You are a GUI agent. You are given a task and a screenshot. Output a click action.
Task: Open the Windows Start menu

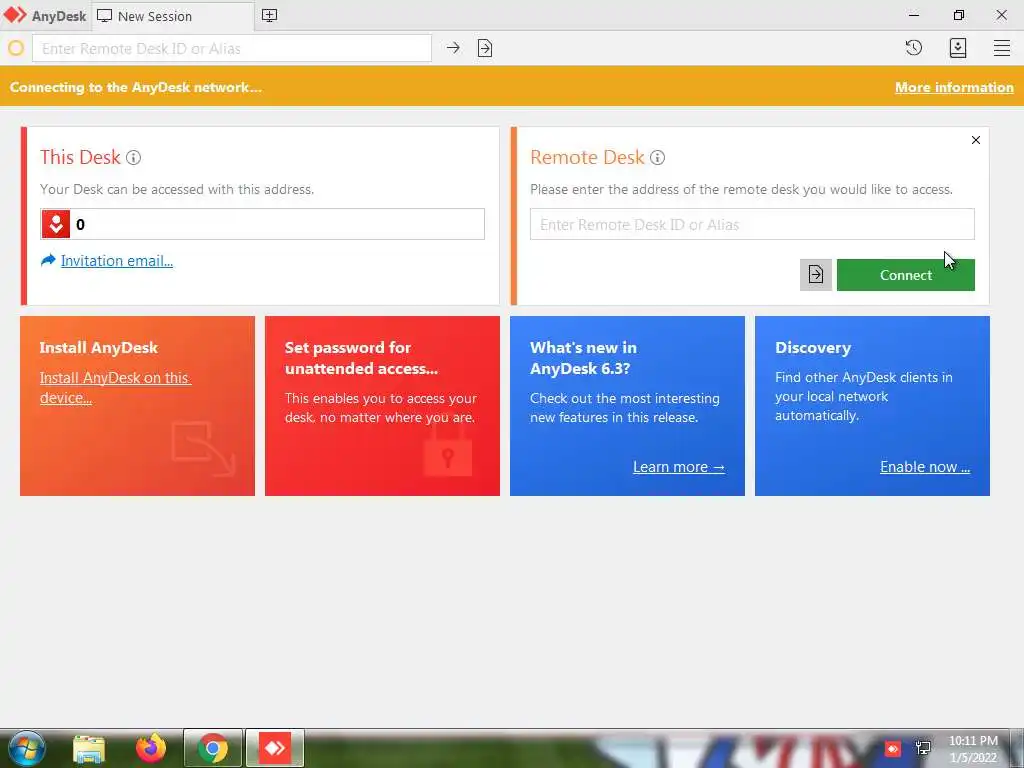(x=27, y=748)
